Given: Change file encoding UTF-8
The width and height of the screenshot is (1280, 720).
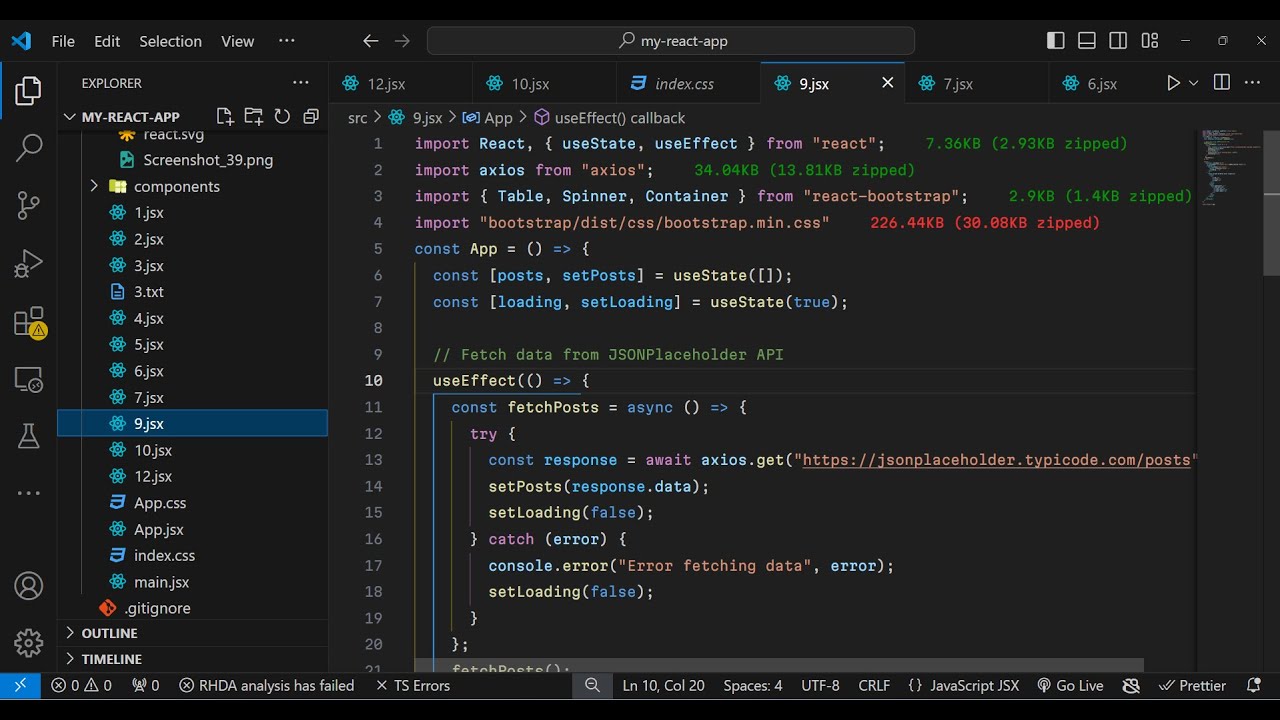Looking at the screenshot, I should pos(820,685).
